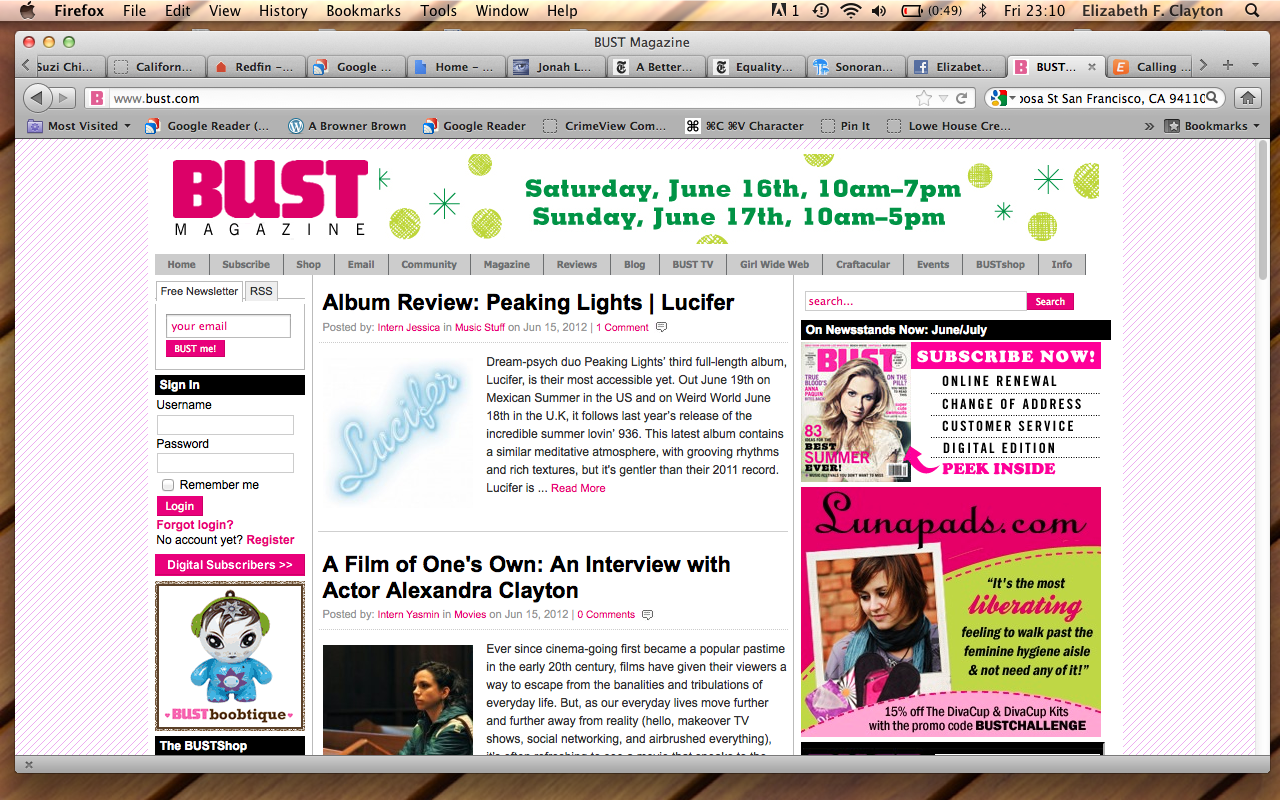Click the Username input field

pyautogui.click(x=225, y=425)
